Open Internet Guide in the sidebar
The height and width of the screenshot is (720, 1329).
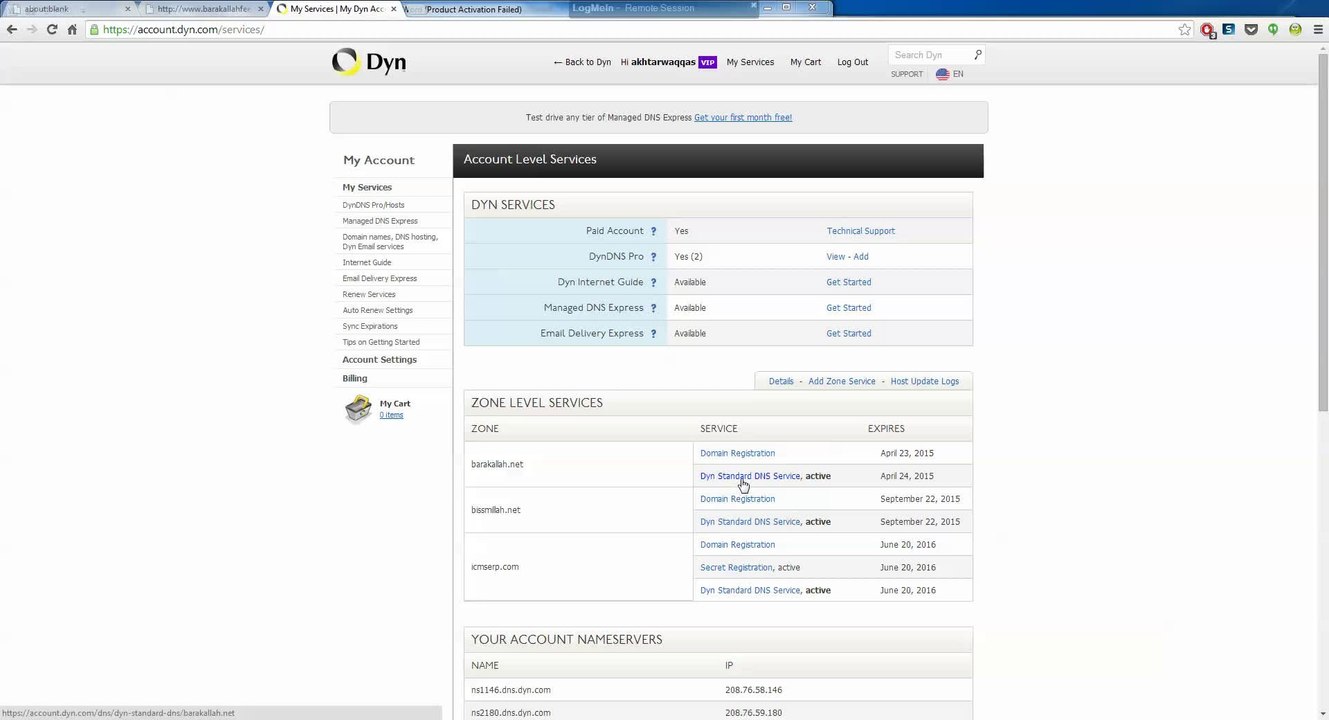367,263
